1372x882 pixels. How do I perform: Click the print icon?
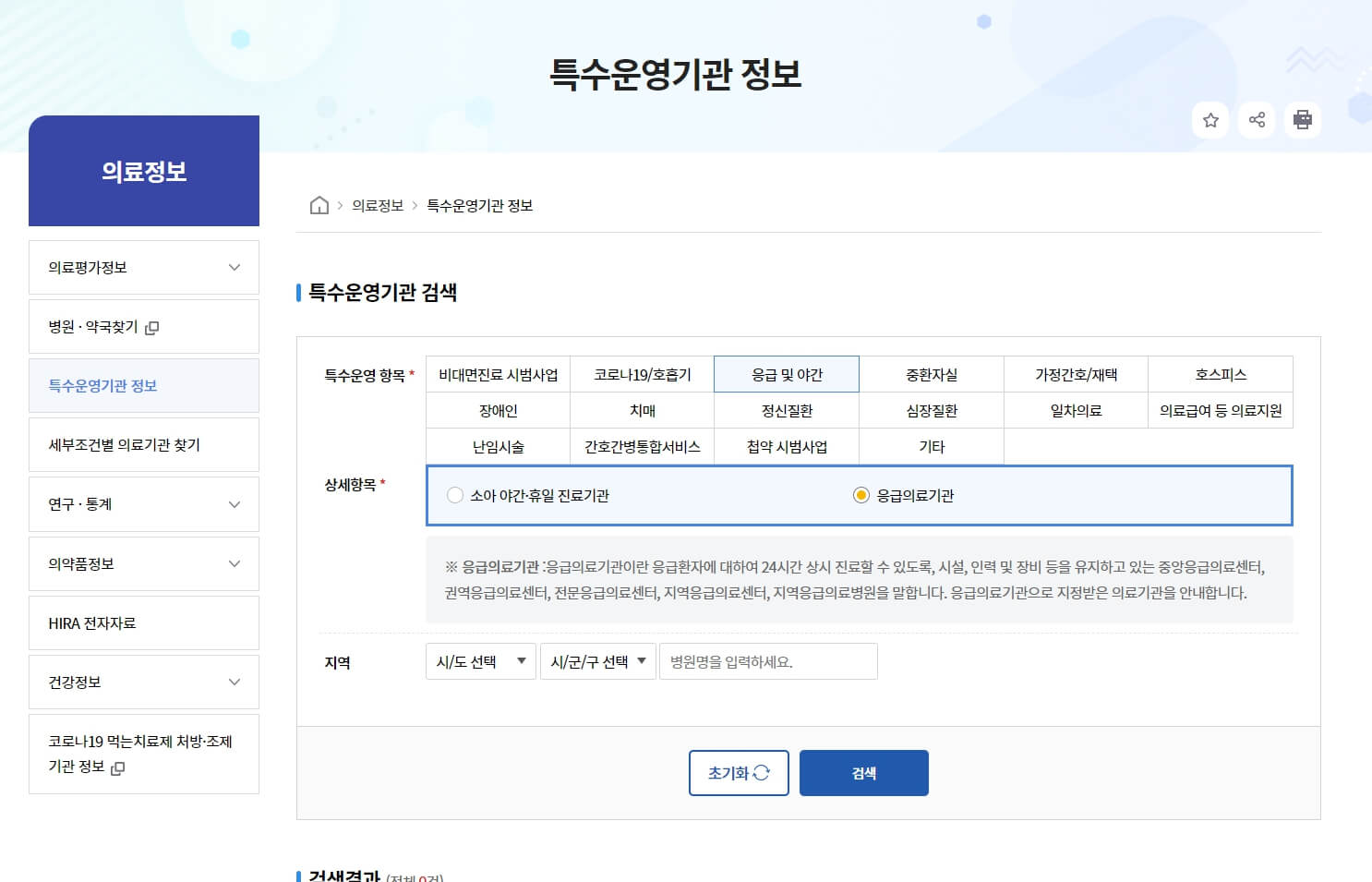click(1303, 120)
